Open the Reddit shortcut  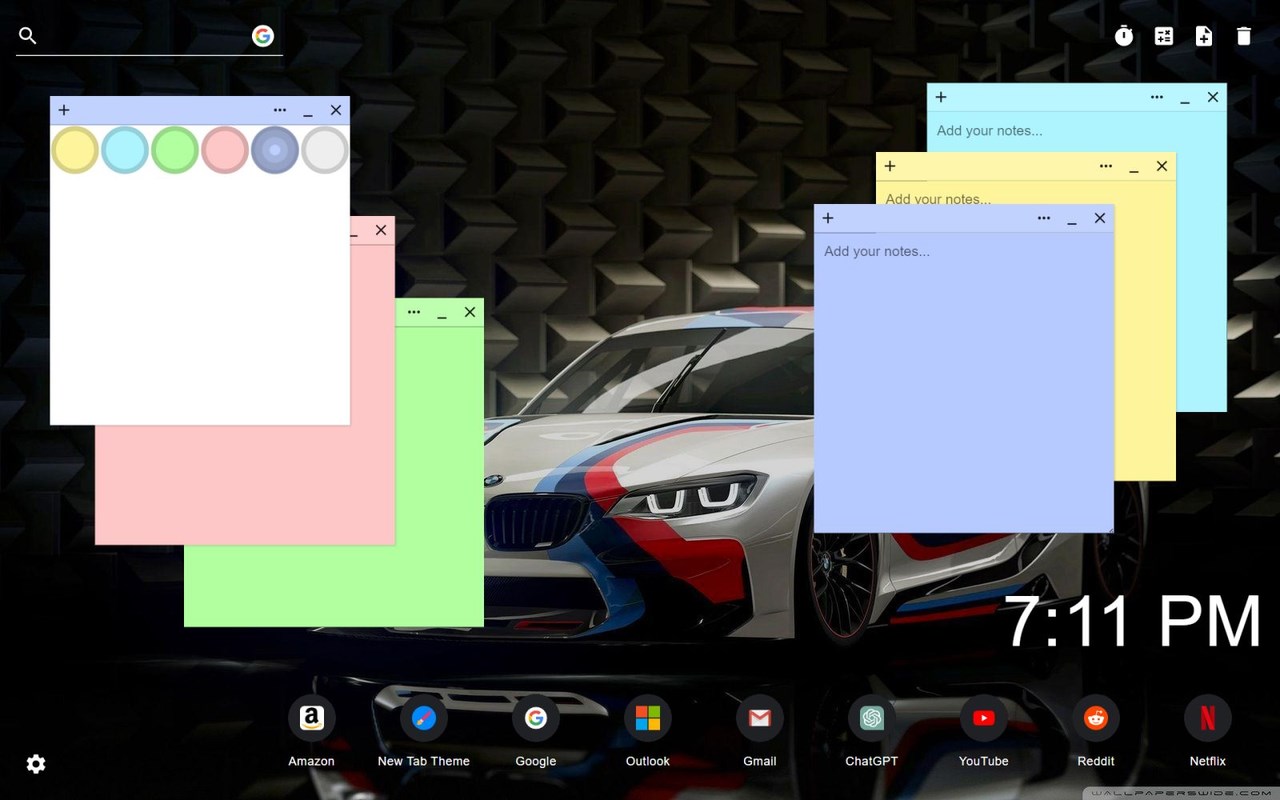tap(1096, 718)
